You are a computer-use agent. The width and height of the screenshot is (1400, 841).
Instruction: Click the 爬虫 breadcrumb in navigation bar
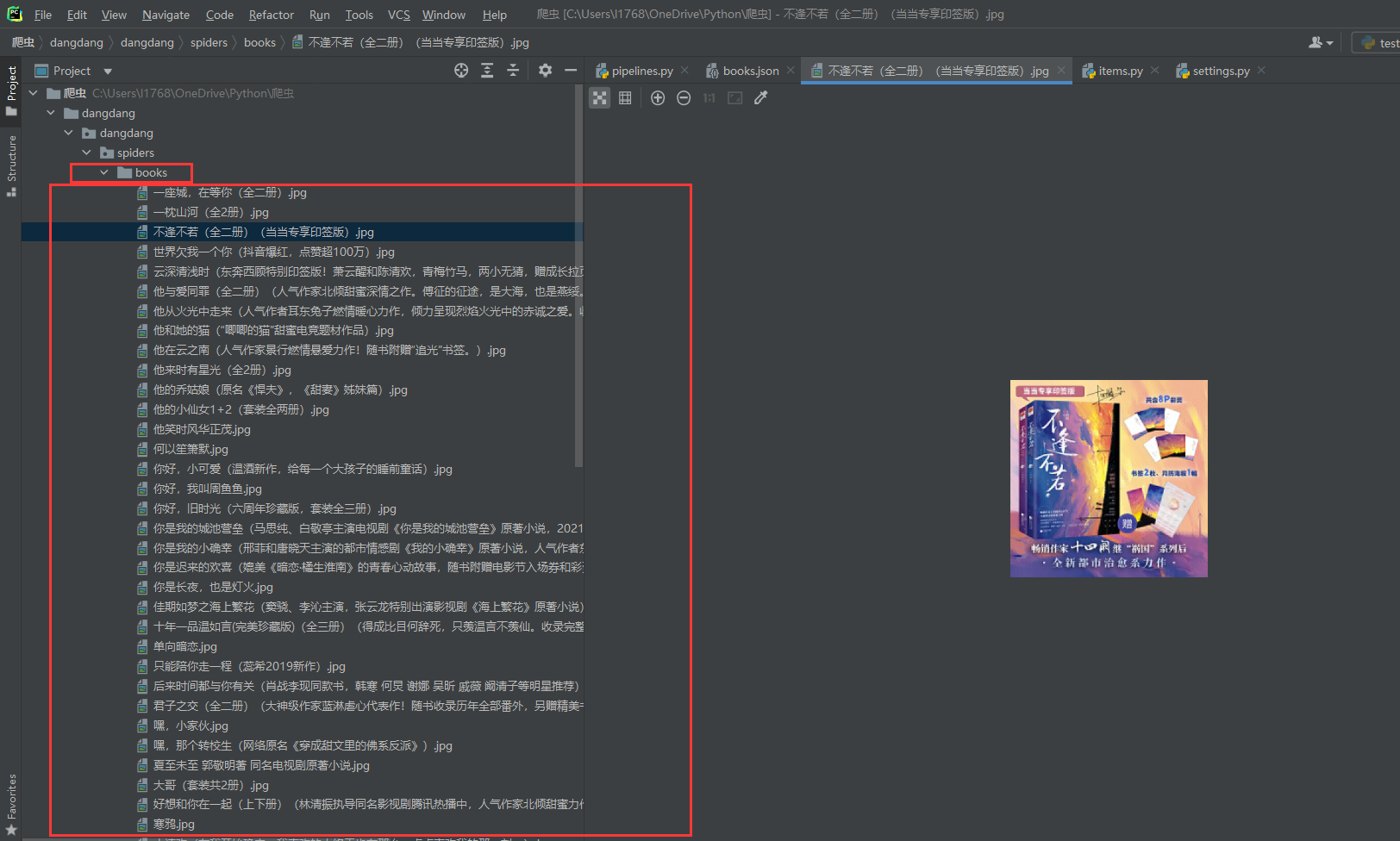[x=23, y=42]
